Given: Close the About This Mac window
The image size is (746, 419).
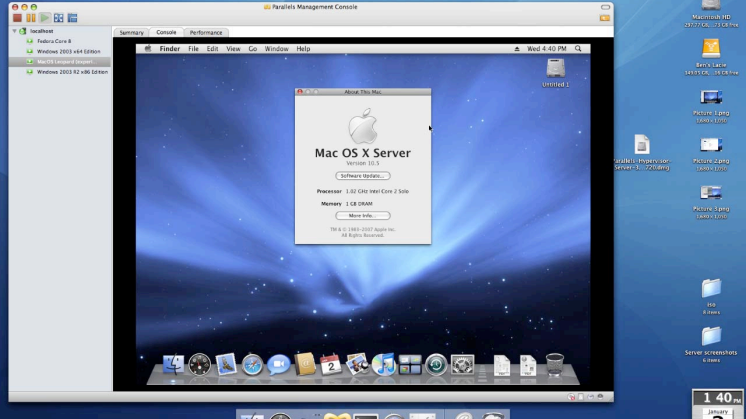Looking at the screenshot, I should (x=300, y=92).
